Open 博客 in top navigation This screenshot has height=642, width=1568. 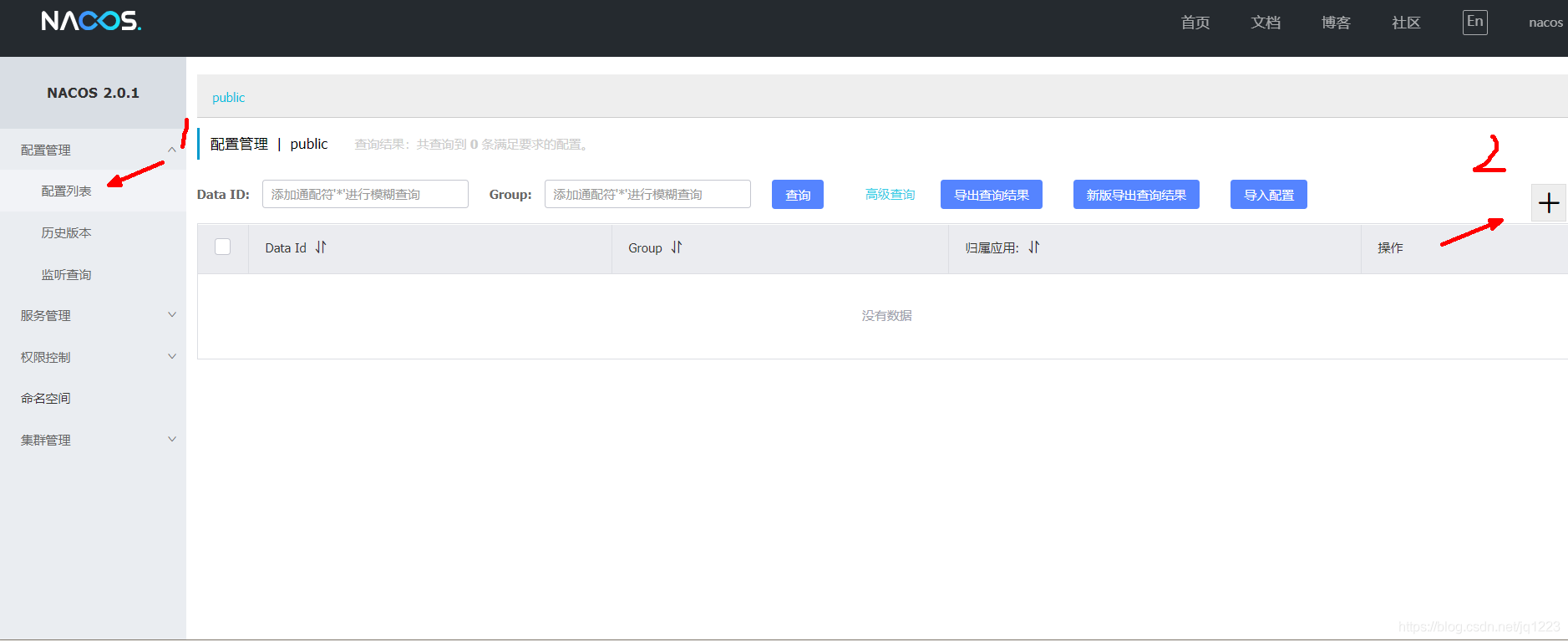click(x=1336, y=23)
